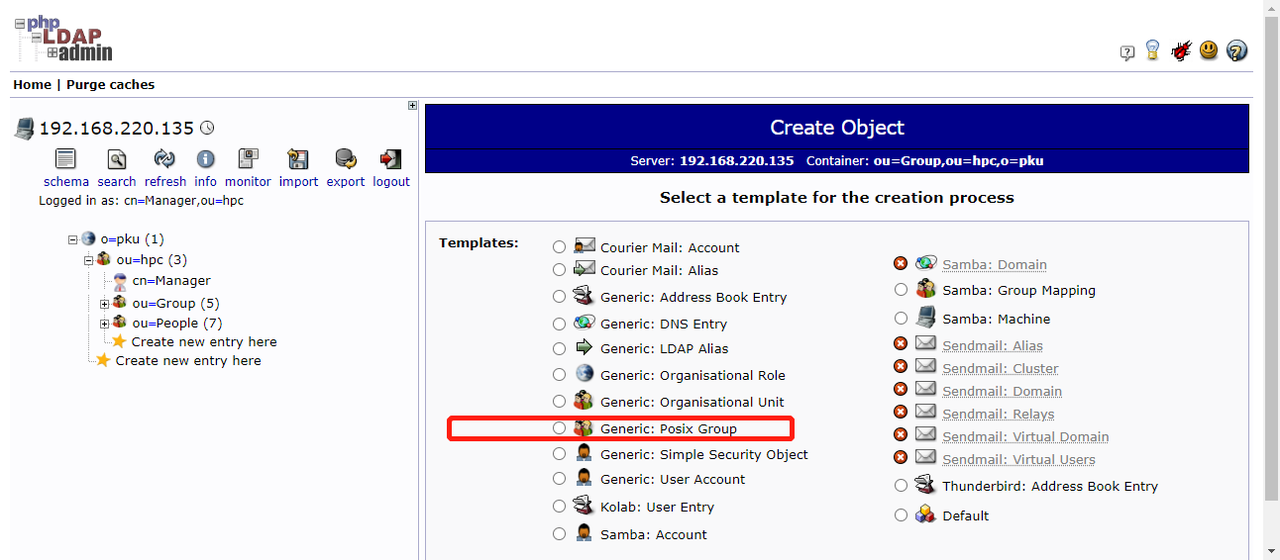The height and width of the screenshot is (560, 1280).
Task: Select Samba: Machine radio button
Action: (x=901, y=318)
